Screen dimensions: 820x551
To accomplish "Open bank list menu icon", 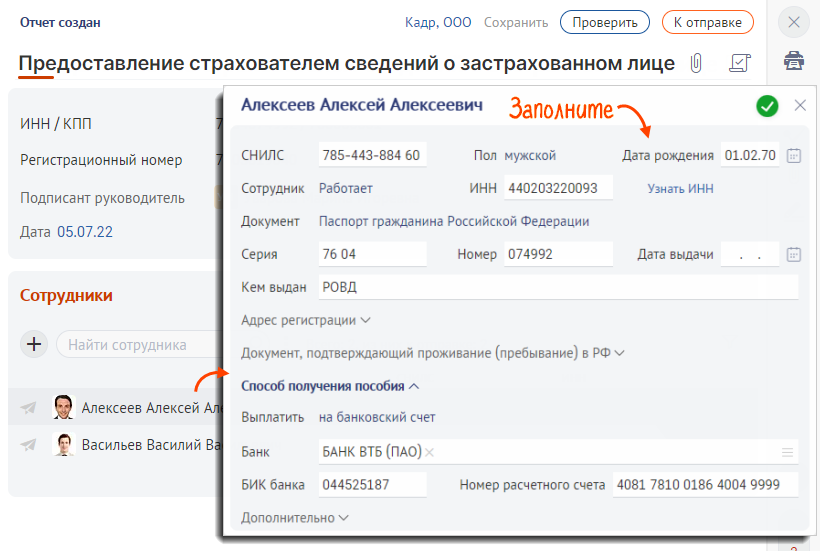I will point(788,452).
